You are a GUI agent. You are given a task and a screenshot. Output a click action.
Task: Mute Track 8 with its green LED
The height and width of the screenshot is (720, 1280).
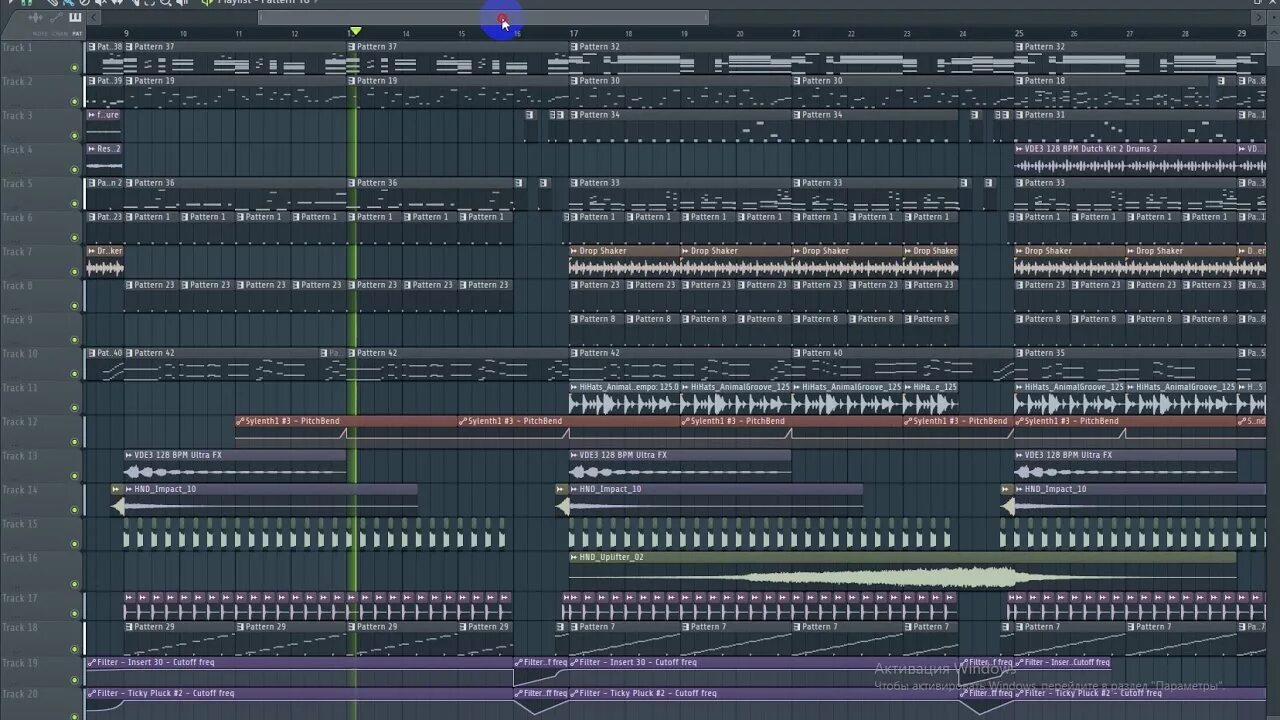click(x=75, y=306)
